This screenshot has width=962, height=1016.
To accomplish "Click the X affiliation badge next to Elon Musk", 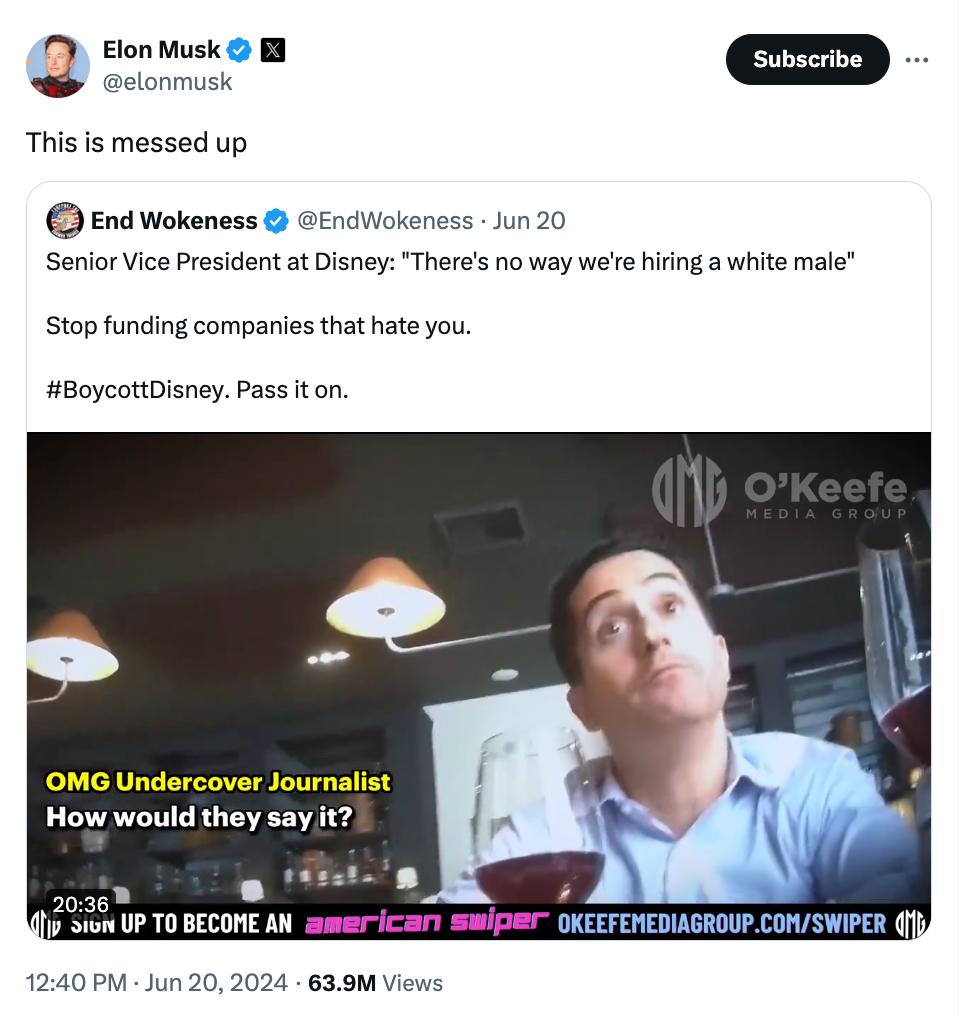I will pyautogui.click(x=272, y=49).
